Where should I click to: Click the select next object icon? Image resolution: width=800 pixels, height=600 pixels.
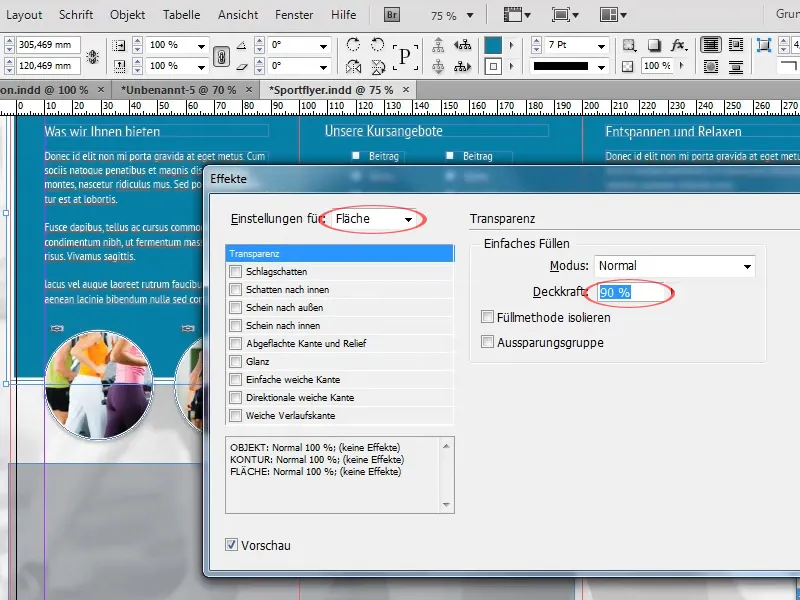click(x=462, y=66)
